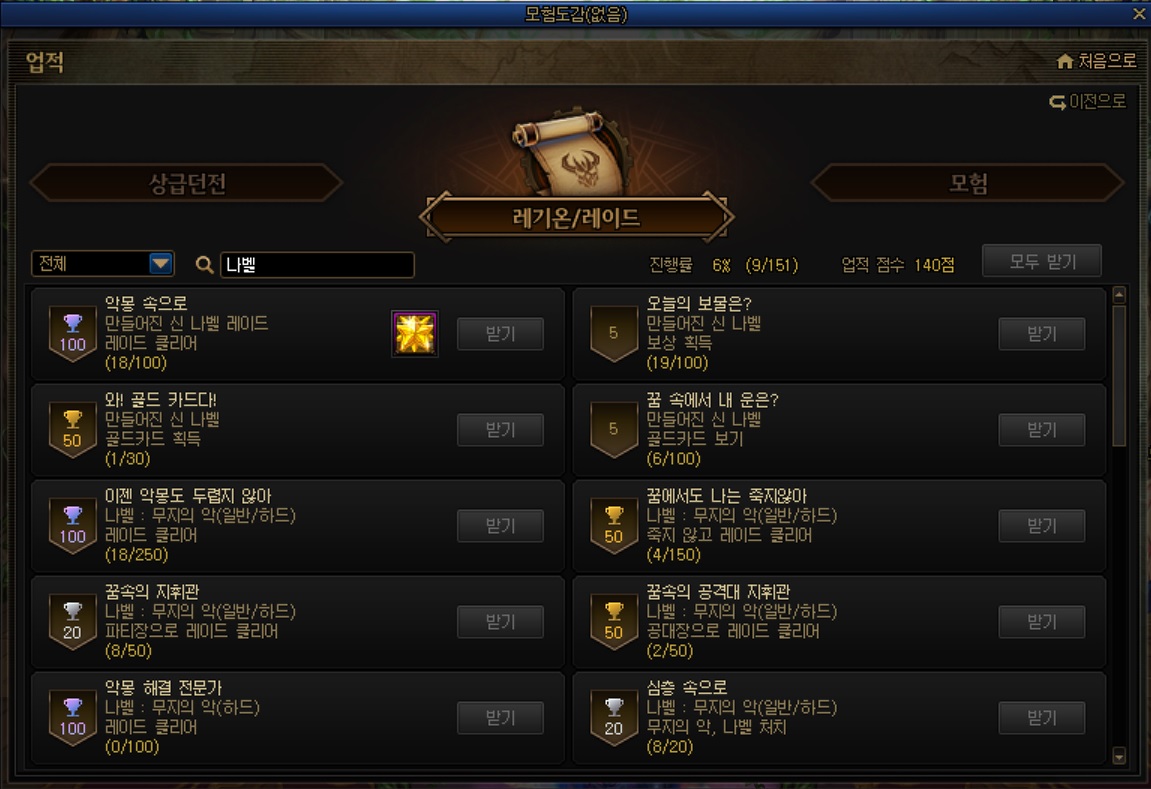Click the gold star reward icon
Image resolution: width=1151 pixels, height=789 pixels.
point(415,334)
